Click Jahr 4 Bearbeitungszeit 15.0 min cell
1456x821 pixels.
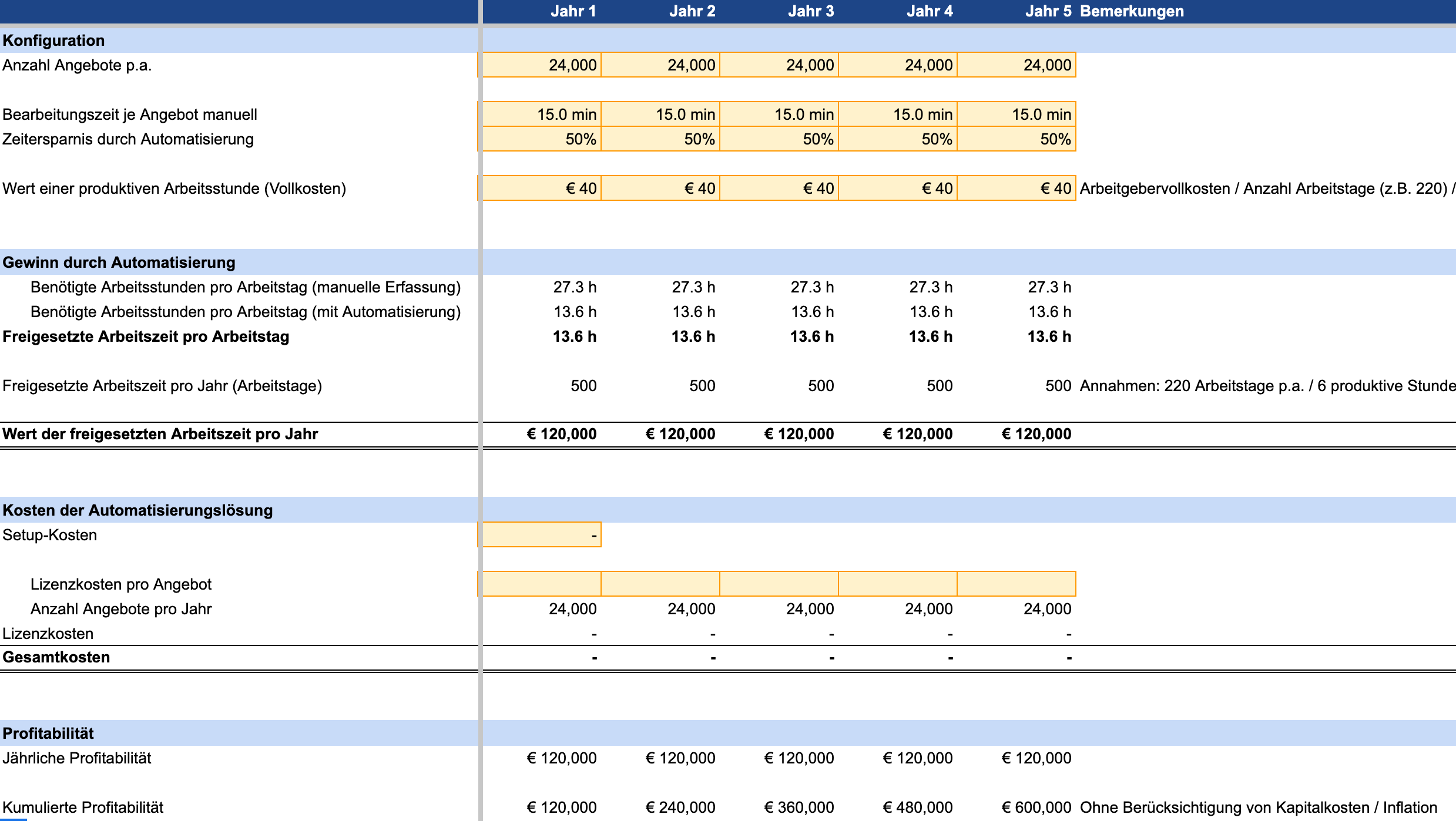(x=898, y=114)
